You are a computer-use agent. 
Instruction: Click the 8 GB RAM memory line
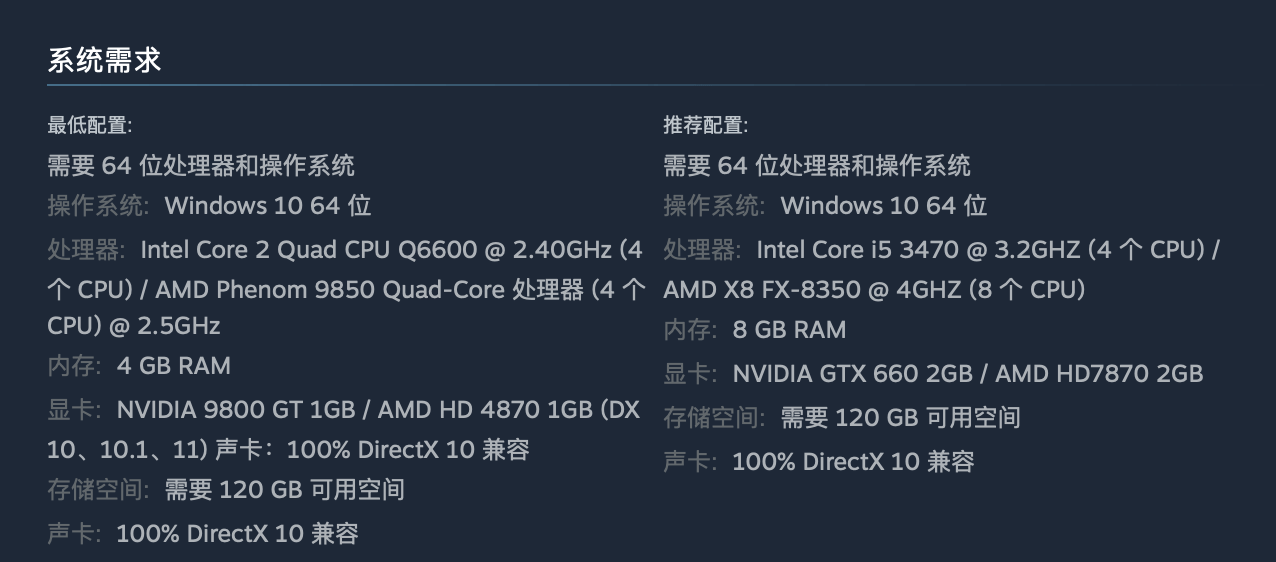point(755,330)
